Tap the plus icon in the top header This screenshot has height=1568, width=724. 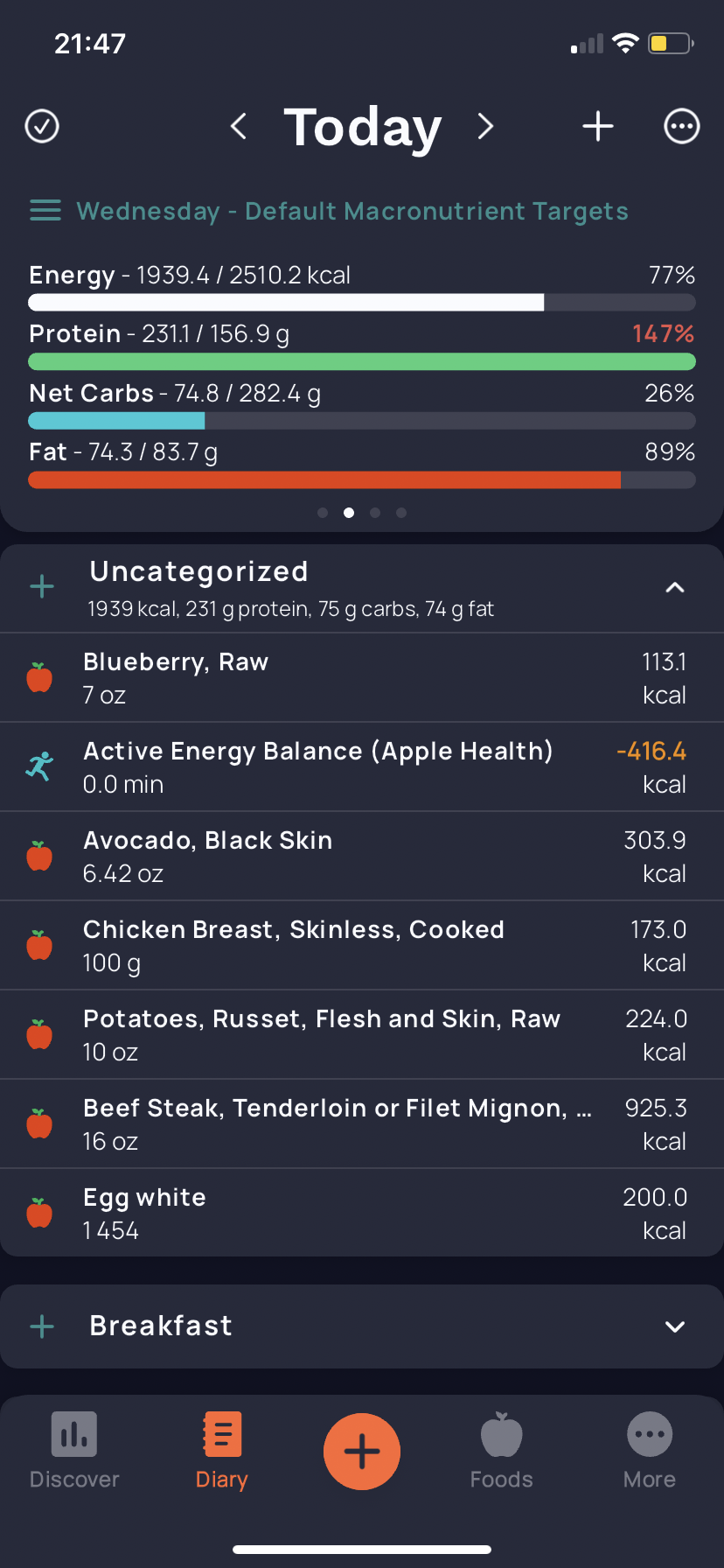pos(598,126)
